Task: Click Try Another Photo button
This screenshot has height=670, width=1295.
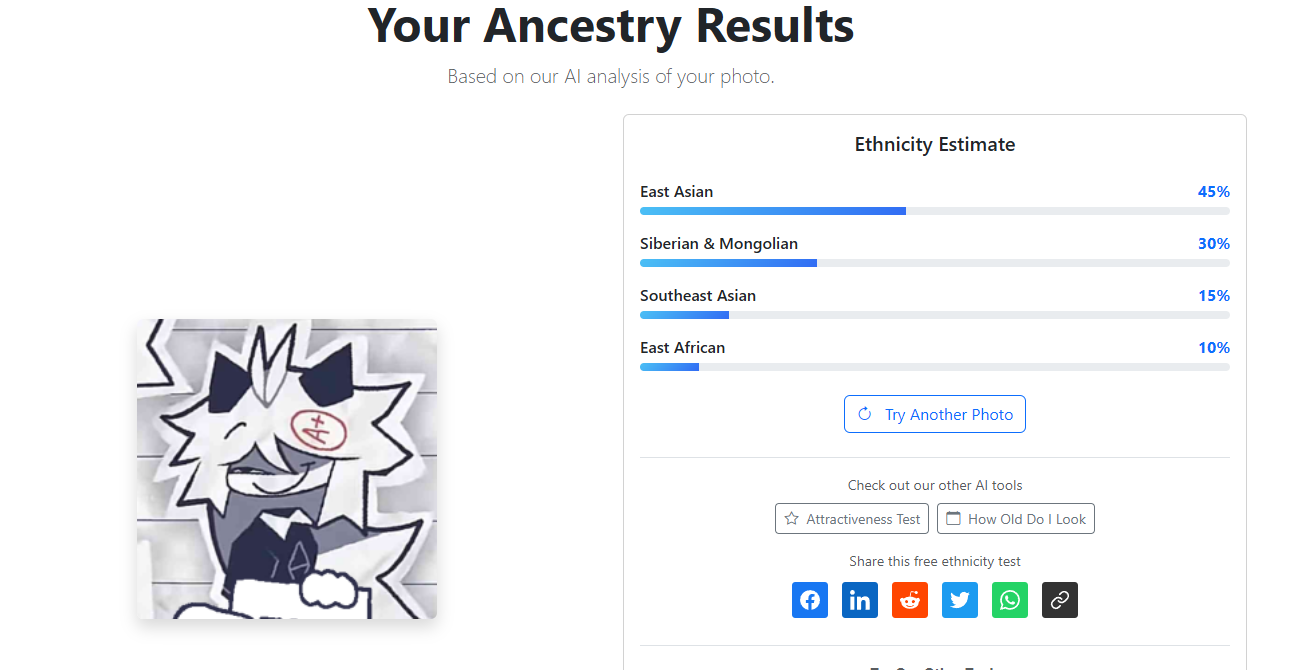Action: click(x=935, y=414)
